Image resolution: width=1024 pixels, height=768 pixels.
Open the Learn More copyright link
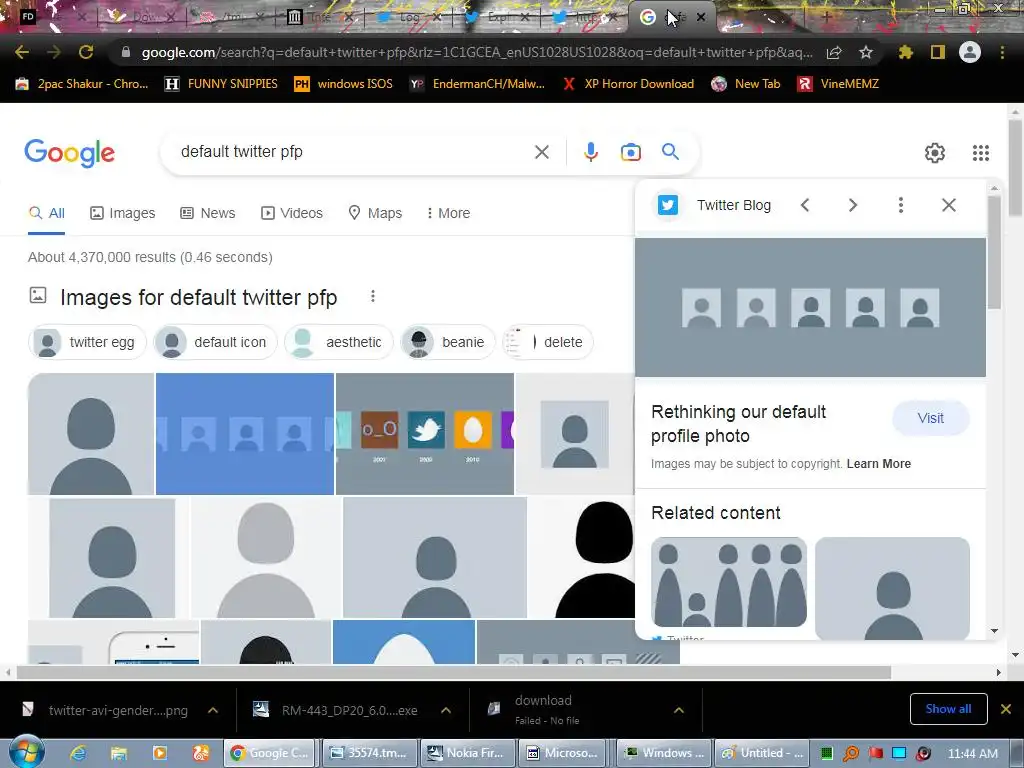(878, 464)
